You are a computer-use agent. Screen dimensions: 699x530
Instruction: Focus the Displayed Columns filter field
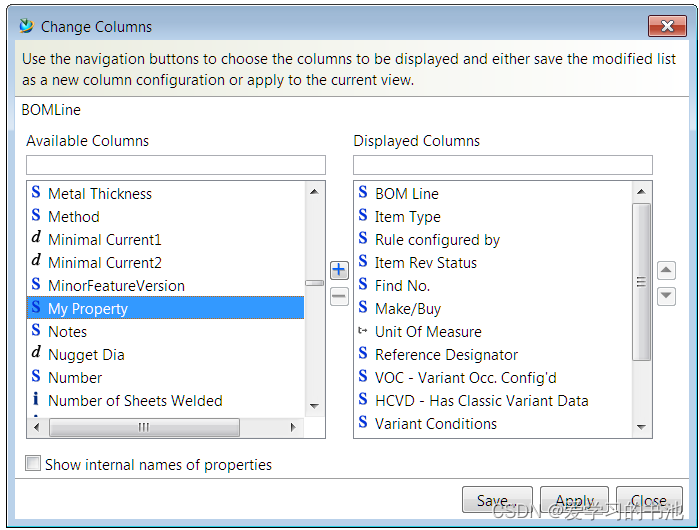tap(503, 165)
